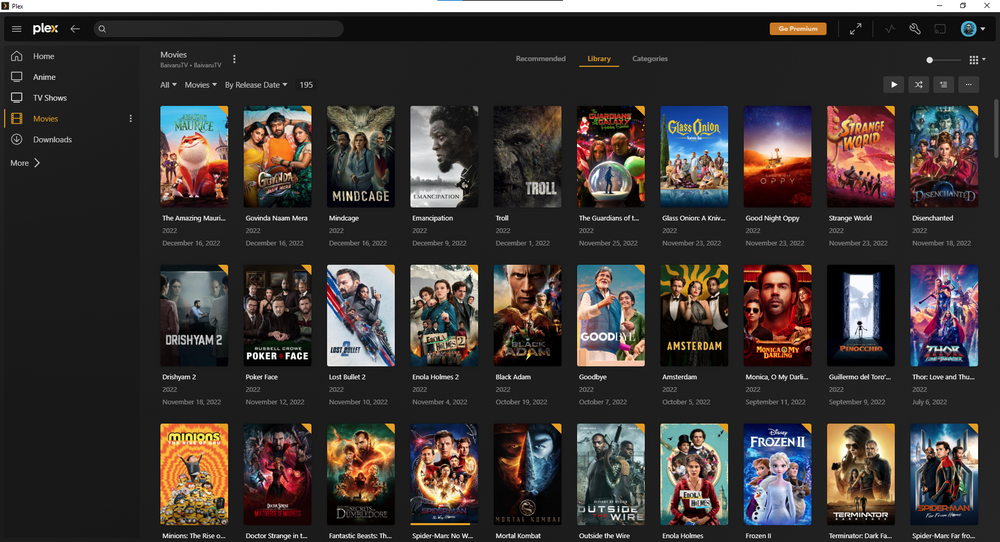Open the grid view mode dropdown
This screenshot has height=542, width=1000.
coord(977,60)
